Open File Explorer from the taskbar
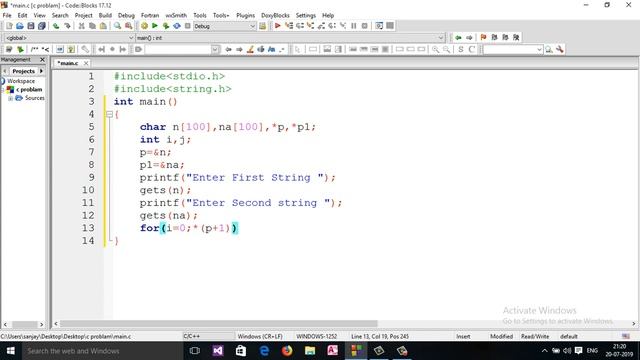 [x=310, y=351]
